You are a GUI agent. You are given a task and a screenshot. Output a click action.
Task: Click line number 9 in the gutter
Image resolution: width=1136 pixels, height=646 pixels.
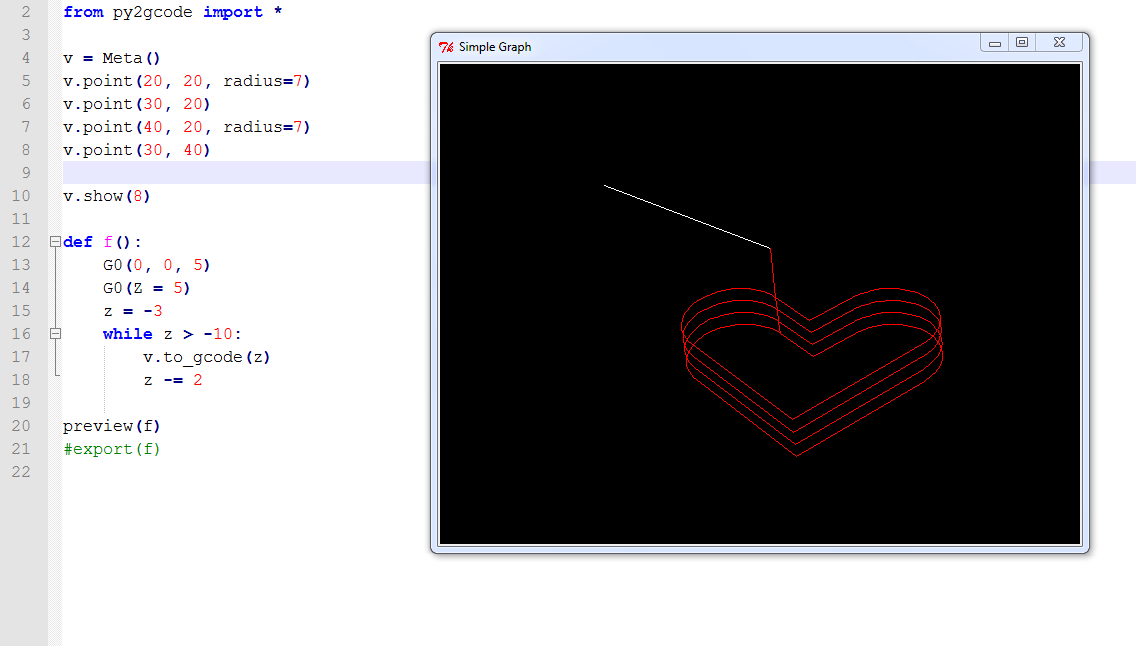click(26, 173)
